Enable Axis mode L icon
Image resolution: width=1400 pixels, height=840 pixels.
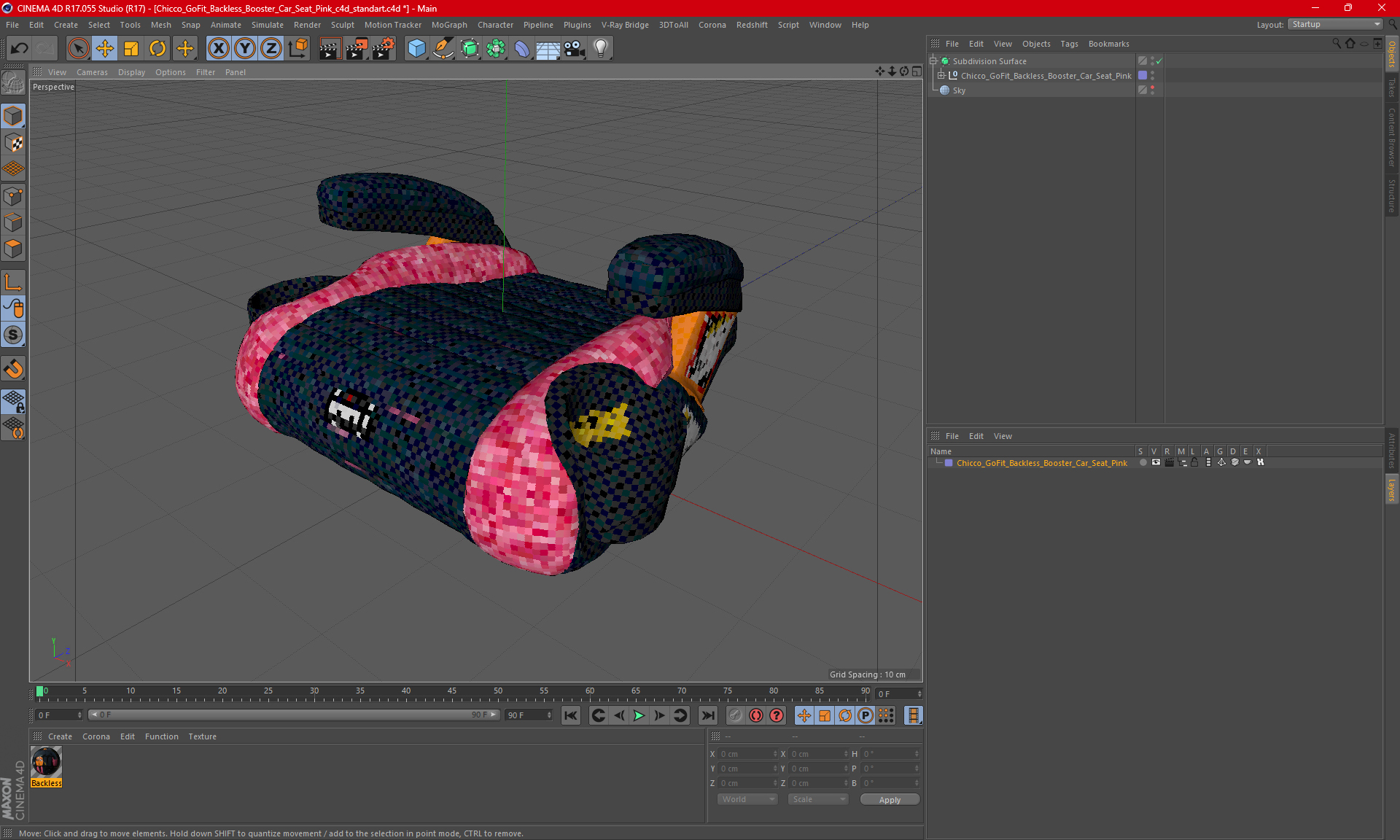click(x=14, y=282)
